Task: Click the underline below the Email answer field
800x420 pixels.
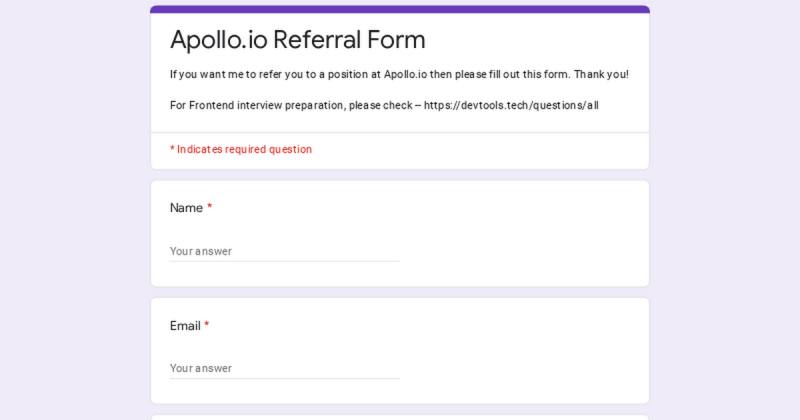Action: (x=284, y=379)
